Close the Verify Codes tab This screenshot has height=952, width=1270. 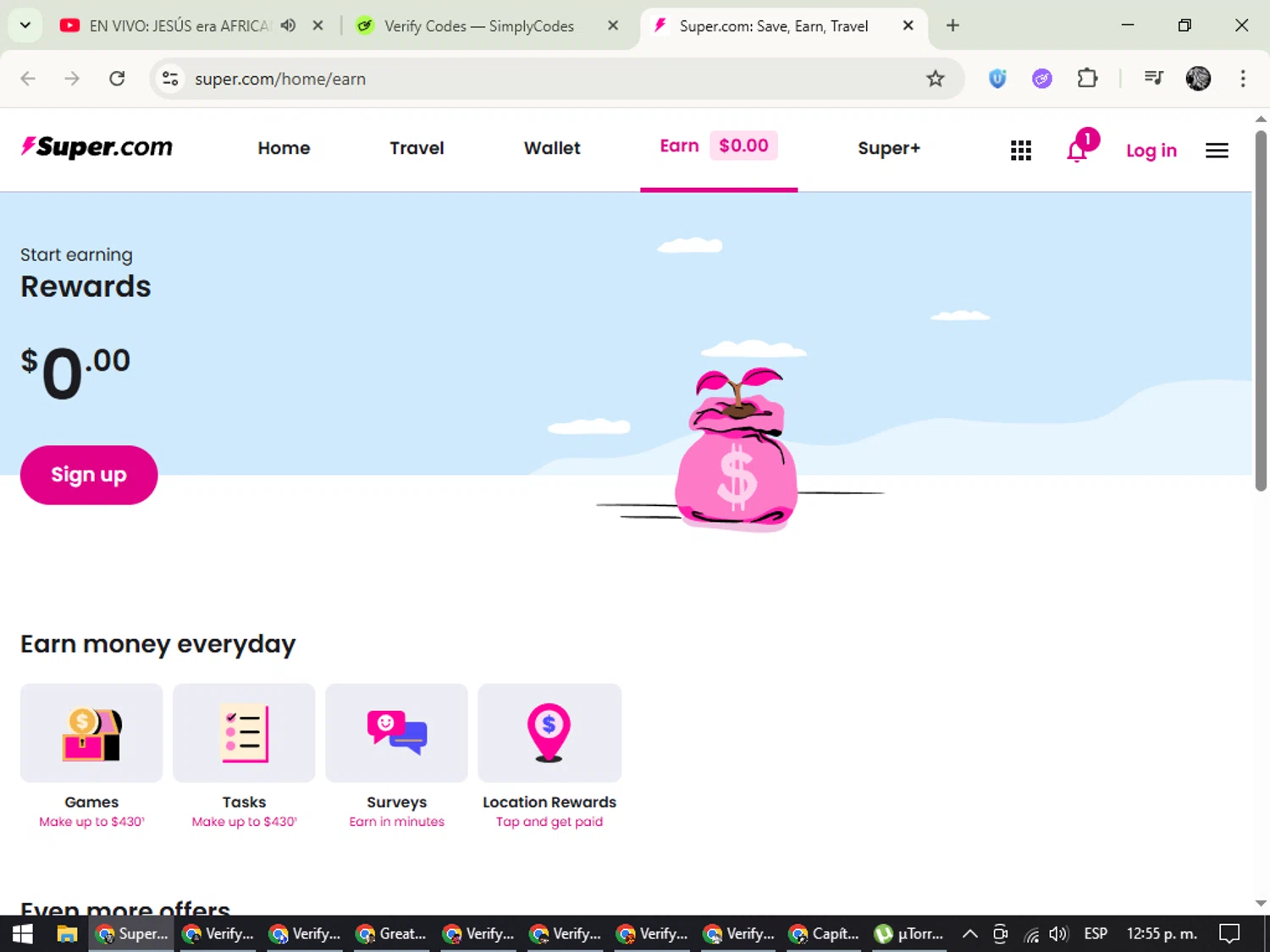coord(613,25)
